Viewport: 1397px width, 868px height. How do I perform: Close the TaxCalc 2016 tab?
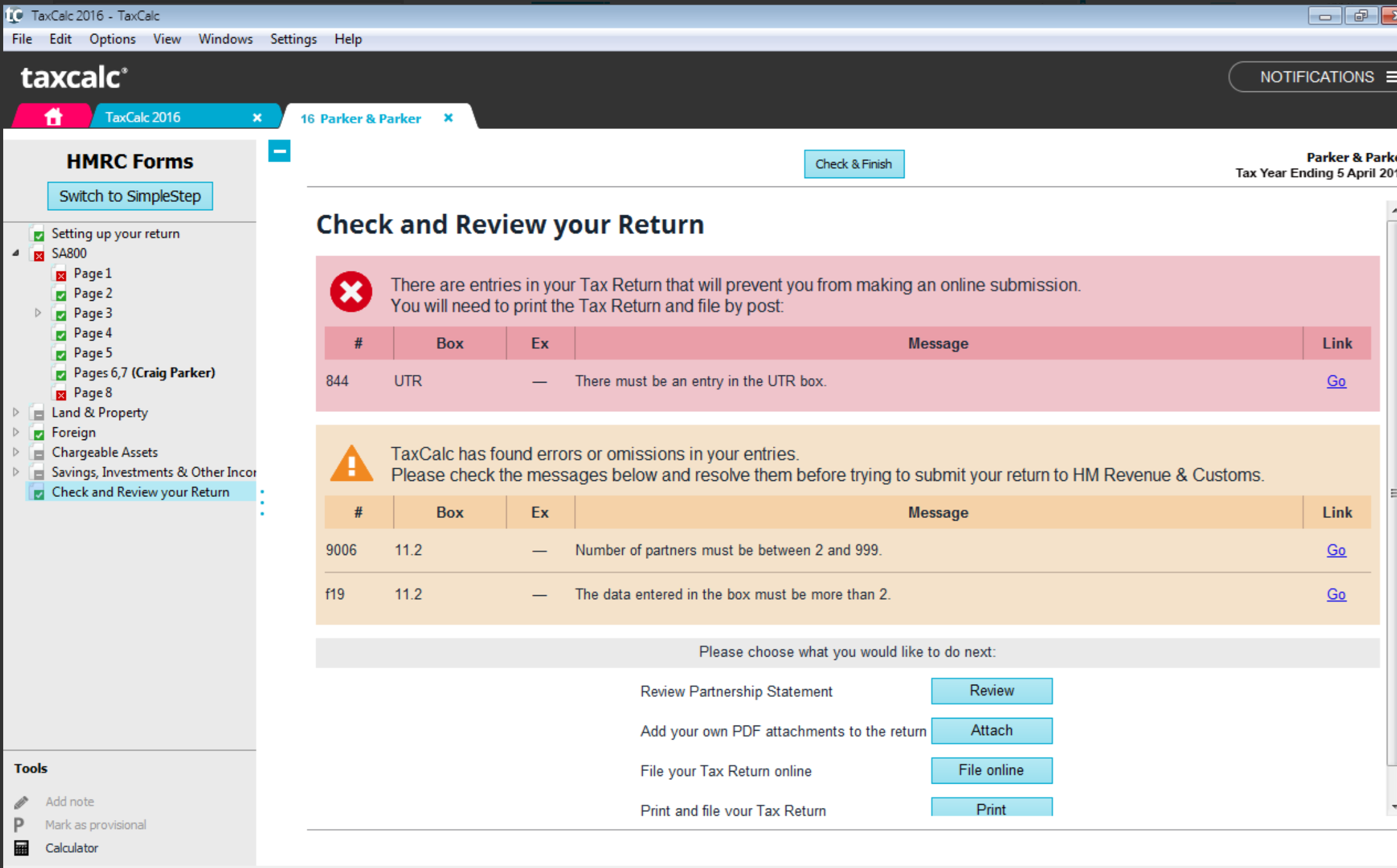click(x=257, y=118)
